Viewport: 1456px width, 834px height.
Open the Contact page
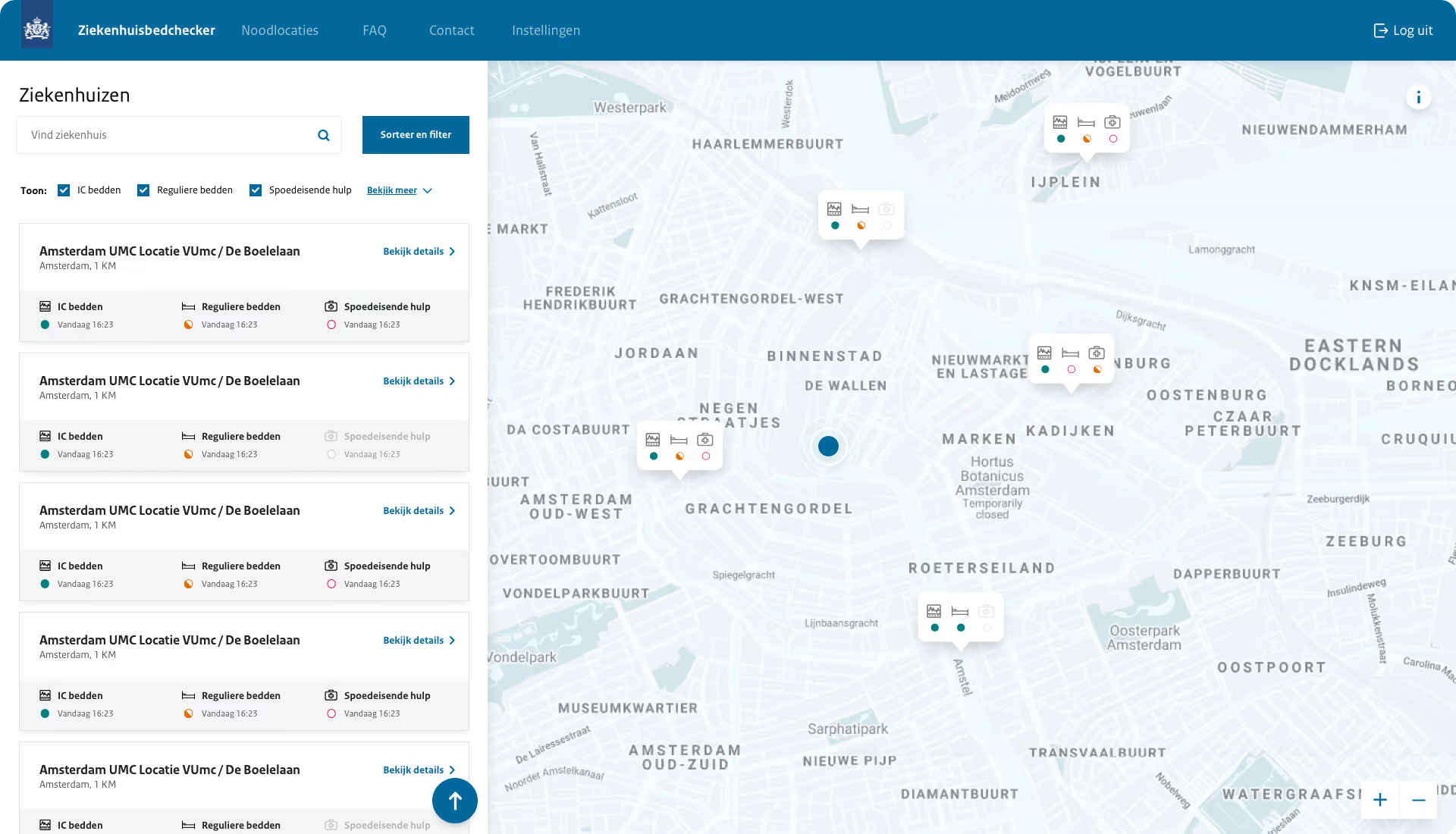[x=452, y=30]
